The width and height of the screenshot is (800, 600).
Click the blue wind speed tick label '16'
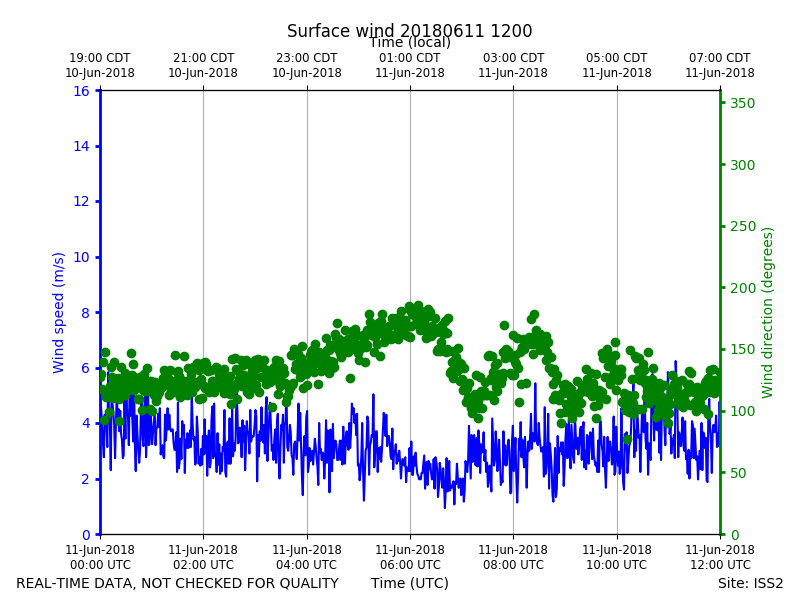tap(81, 91)
